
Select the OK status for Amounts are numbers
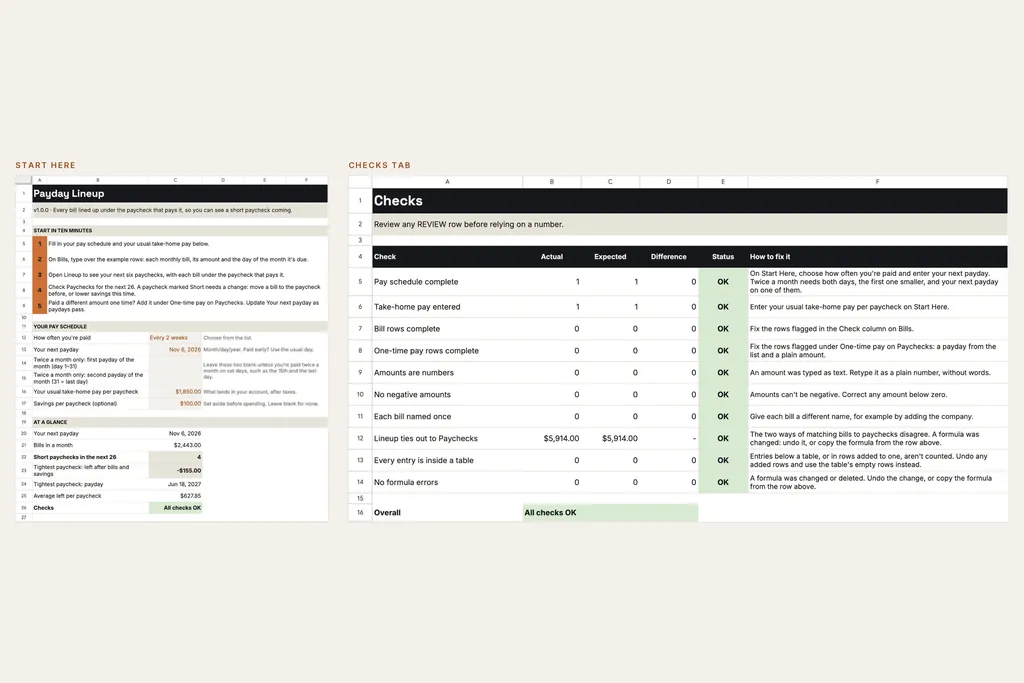(x=723, y=372)
